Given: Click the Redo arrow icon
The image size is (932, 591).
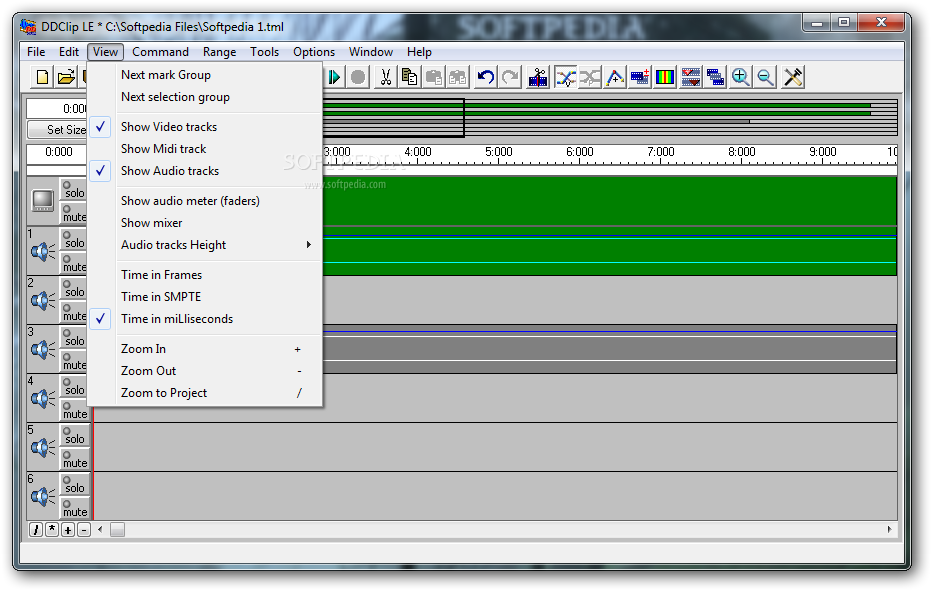Looking at the screenshot, I should pyautogui.click(x=510, y=77).
